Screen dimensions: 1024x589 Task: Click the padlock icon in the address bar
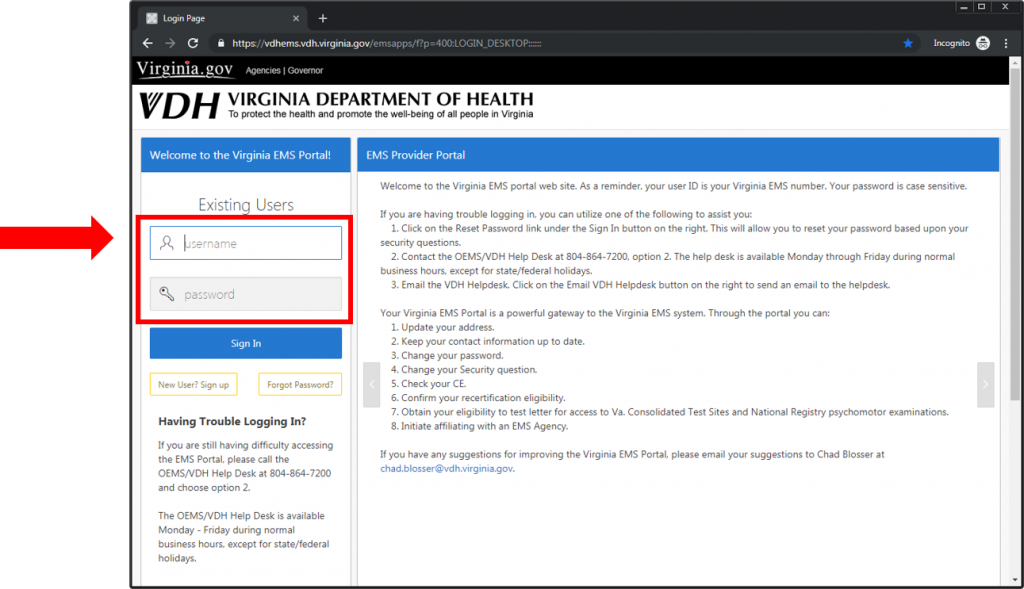tap(219, 43)
